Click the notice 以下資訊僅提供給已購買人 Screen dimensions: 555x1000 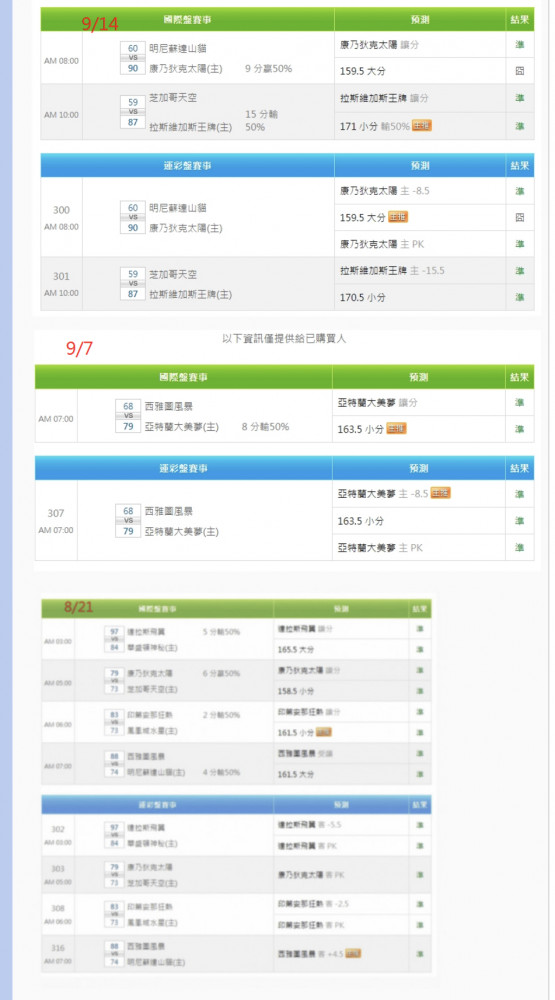click(284, 339)
